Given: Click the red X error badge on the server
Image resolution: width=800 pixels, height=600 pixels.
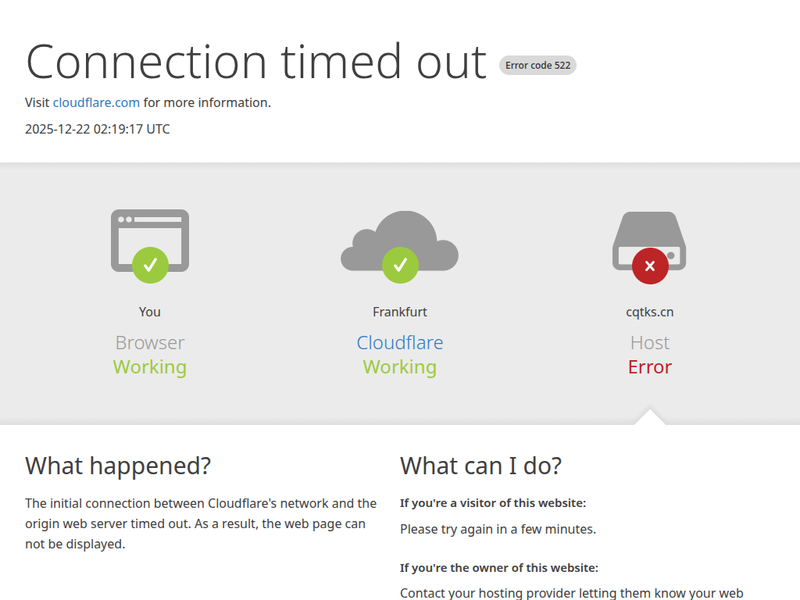Looking at the screenshot, I should coord(650,265).
